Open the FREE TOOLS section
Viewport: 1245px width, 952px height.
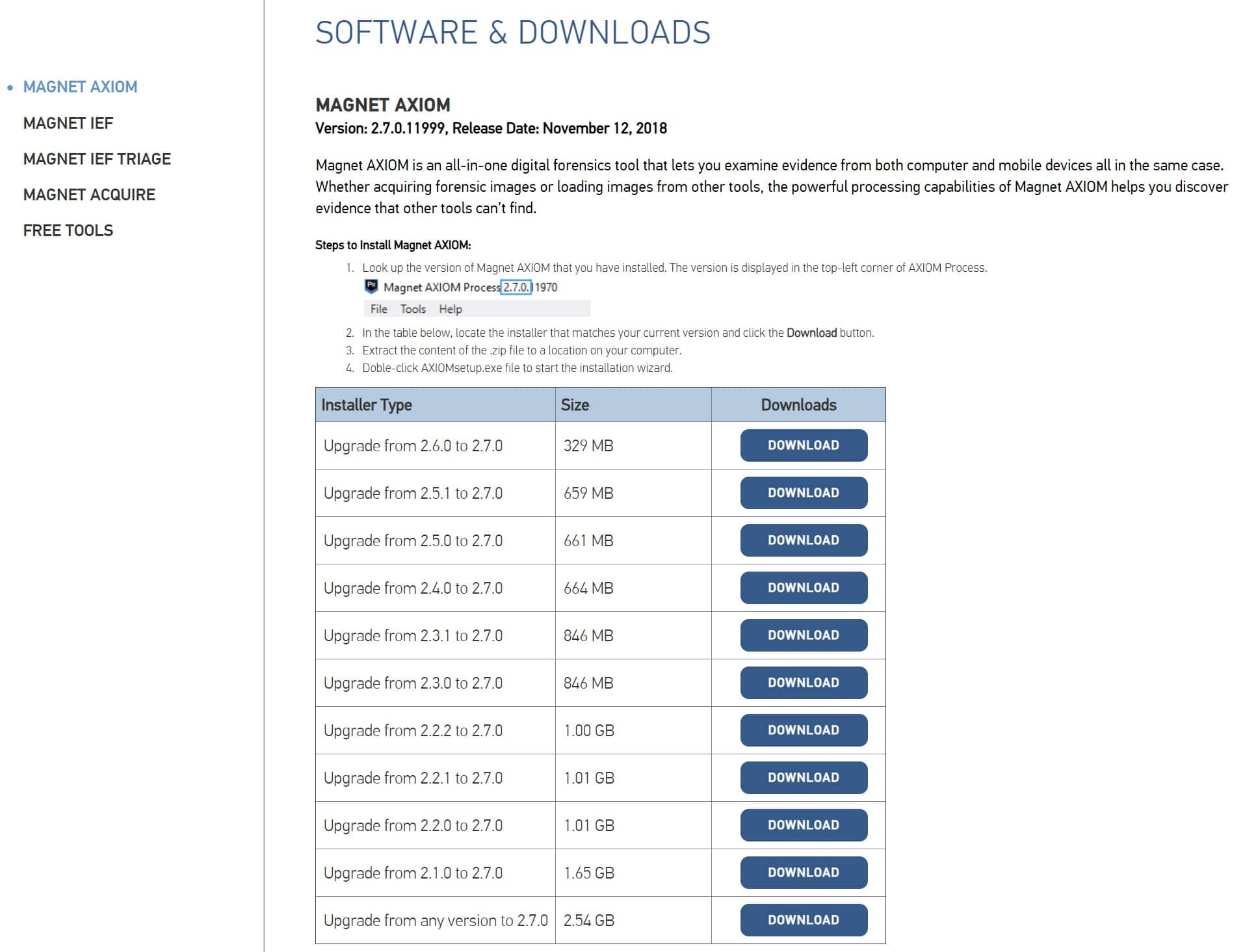click(x=68, y=230)
